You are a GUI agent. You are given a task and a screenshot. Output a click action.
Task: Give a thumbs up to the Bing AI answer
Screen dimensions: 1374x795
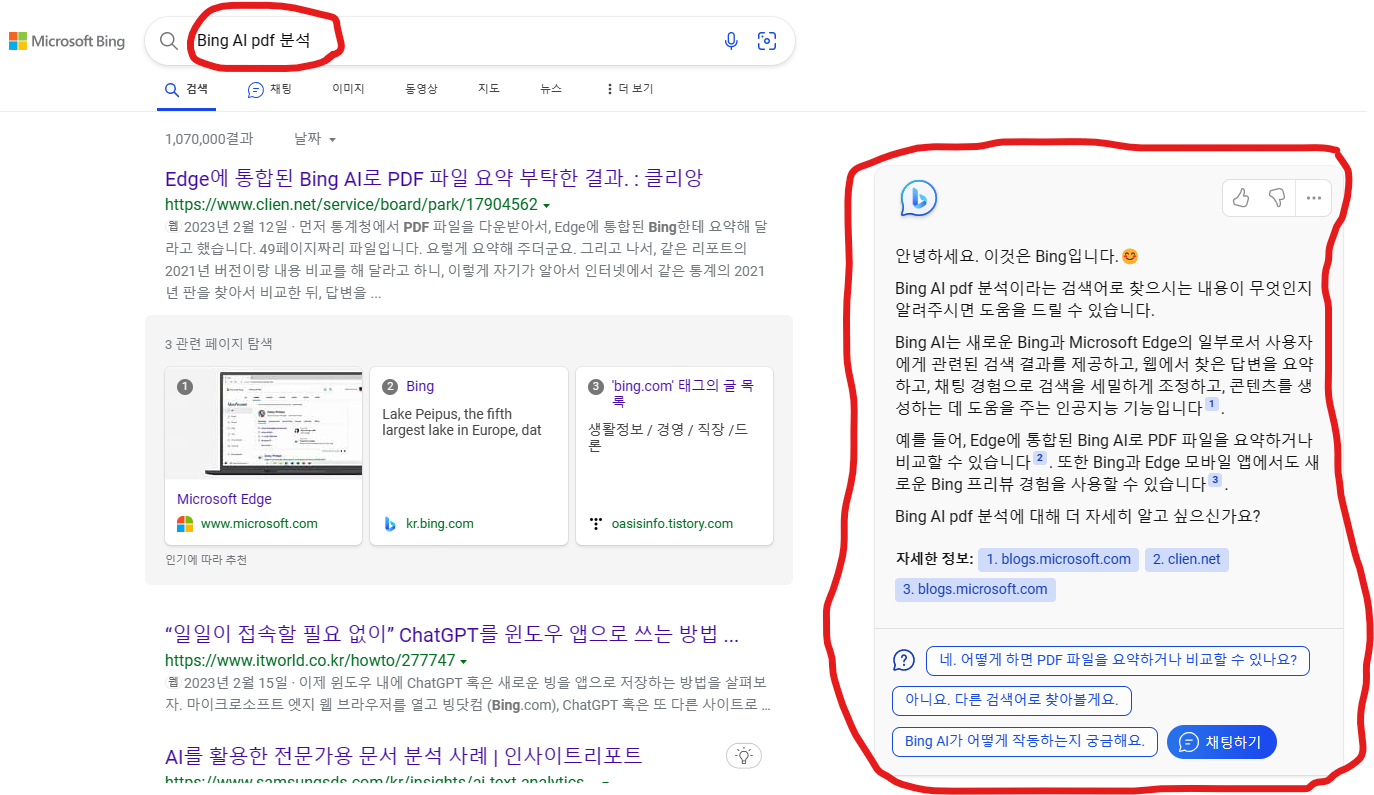coord(1240,198)
